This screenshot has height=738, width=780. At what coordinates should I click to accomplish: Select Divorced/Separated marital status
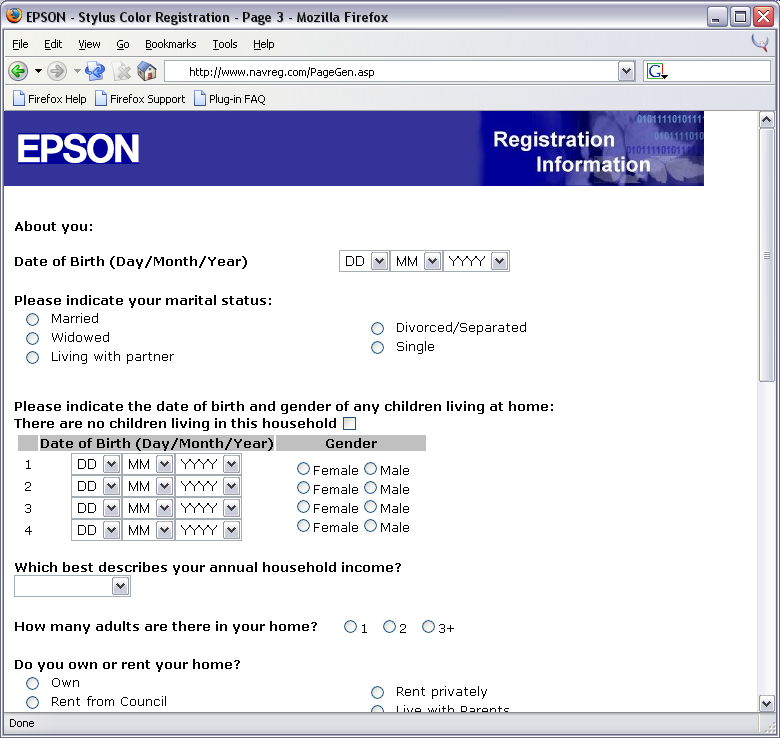pos(377,328)
